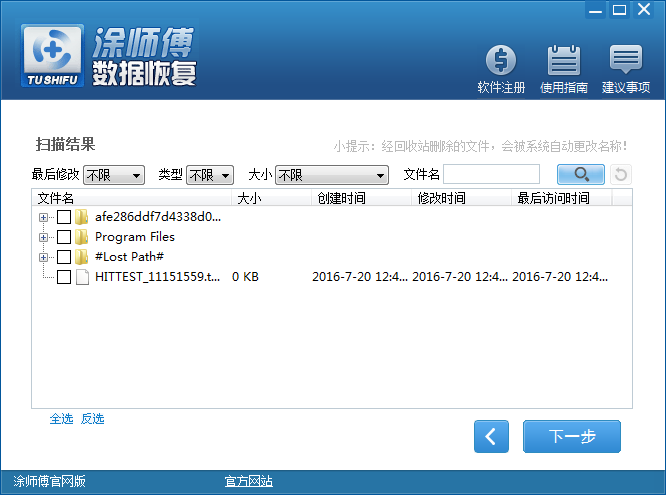Image resolution: width=666 pixels, height=495 pixels.
Task: Open the 软件注册 dollar icon
Action: (501, 60)
